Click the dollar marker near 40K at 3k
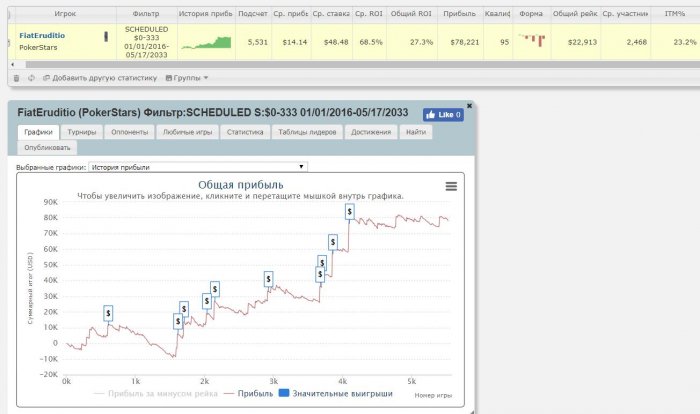Viewport: 700px width, 414px height. pos(268,279)
